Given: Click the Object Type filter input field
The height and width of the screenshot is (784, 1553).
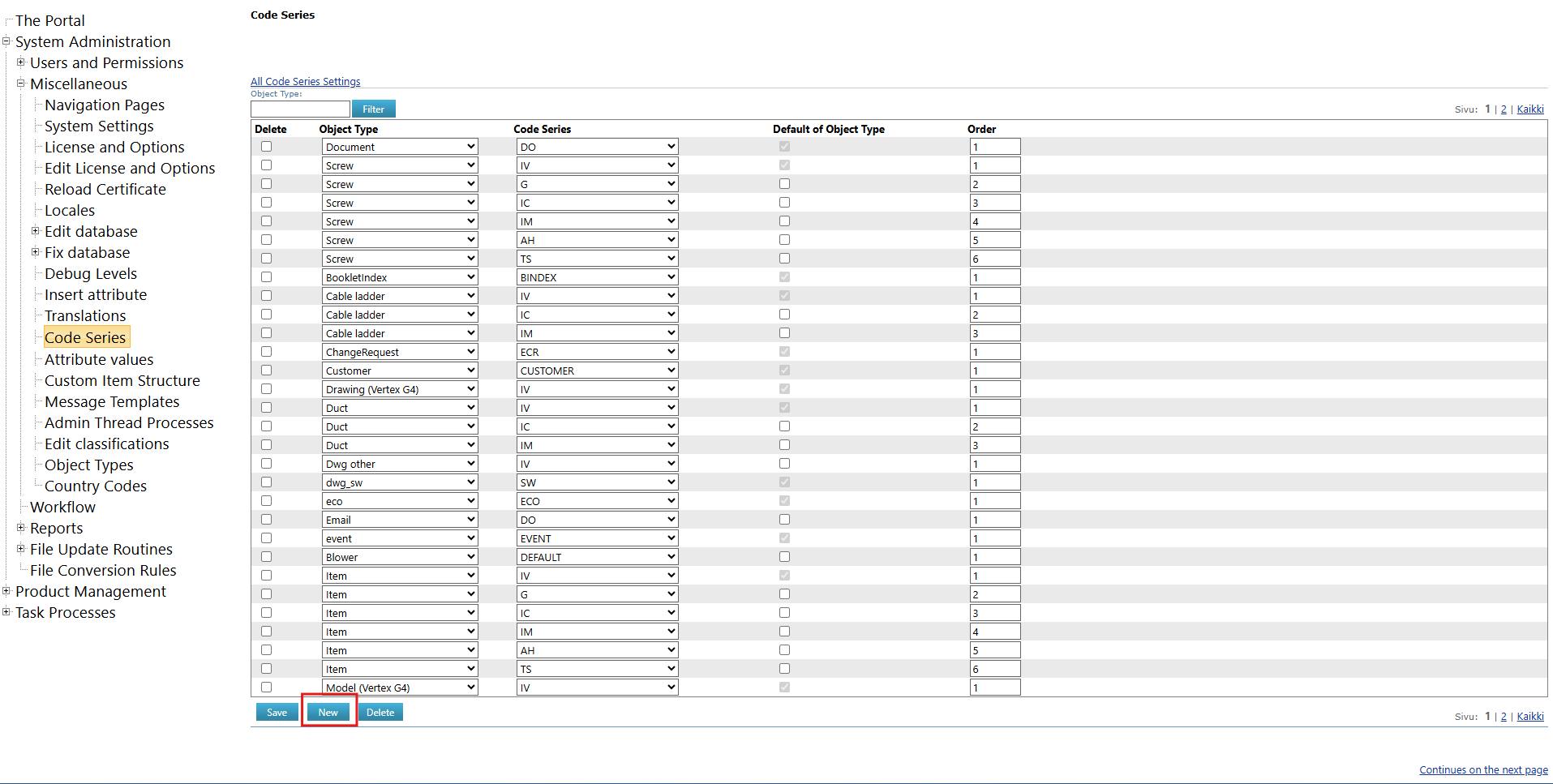Looking at the screenshot, I should point(299,108).
